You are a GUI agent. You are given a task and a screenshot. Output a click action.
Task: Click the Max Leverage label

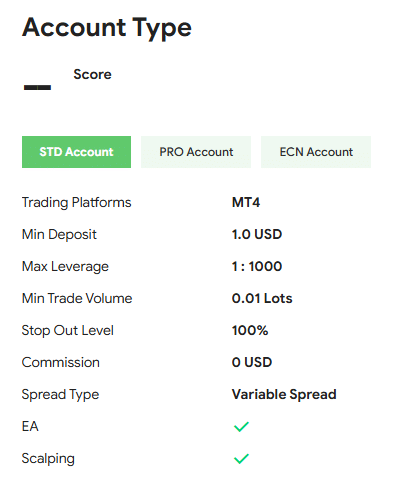[65, 266]
